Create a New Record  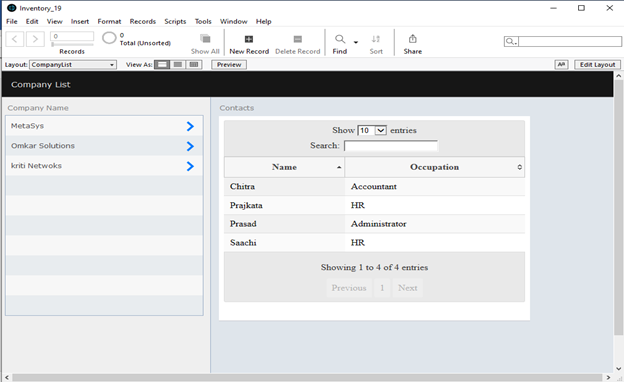249,39
